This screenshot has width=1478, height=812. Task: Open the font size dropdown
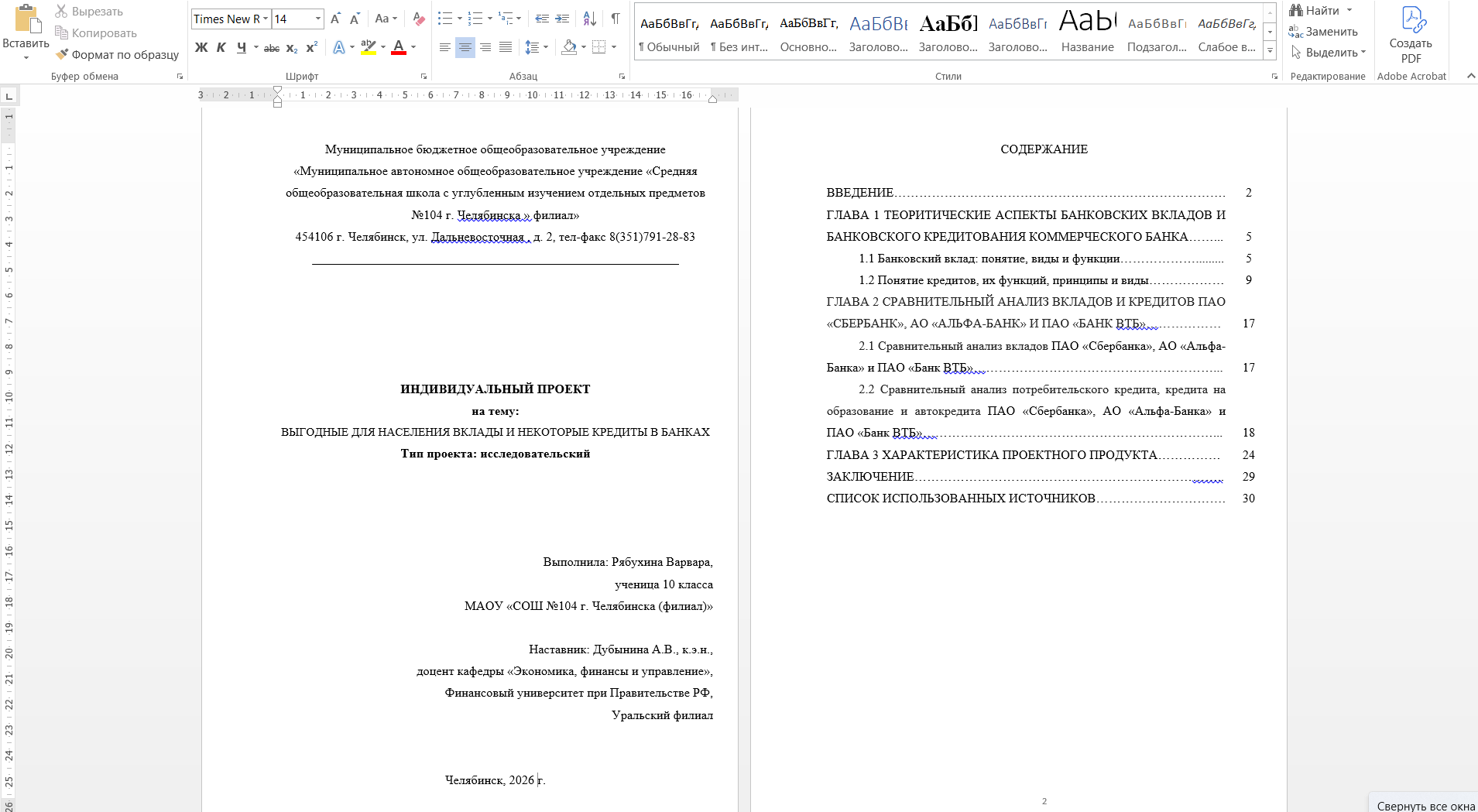[x=317, y=19]
